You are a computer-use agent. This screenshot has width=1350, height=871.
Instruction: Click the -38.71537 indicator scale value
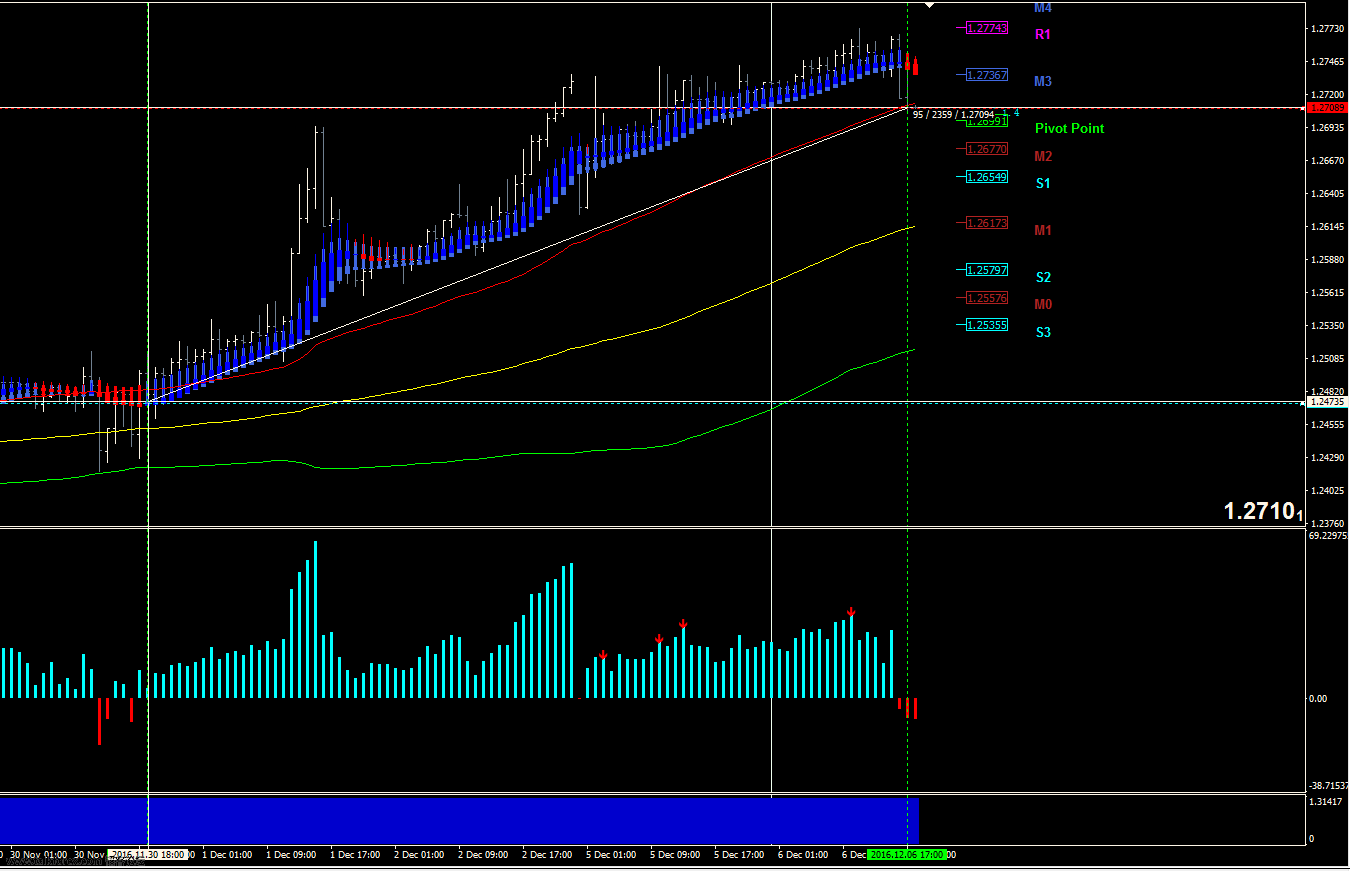[1328, 786]
